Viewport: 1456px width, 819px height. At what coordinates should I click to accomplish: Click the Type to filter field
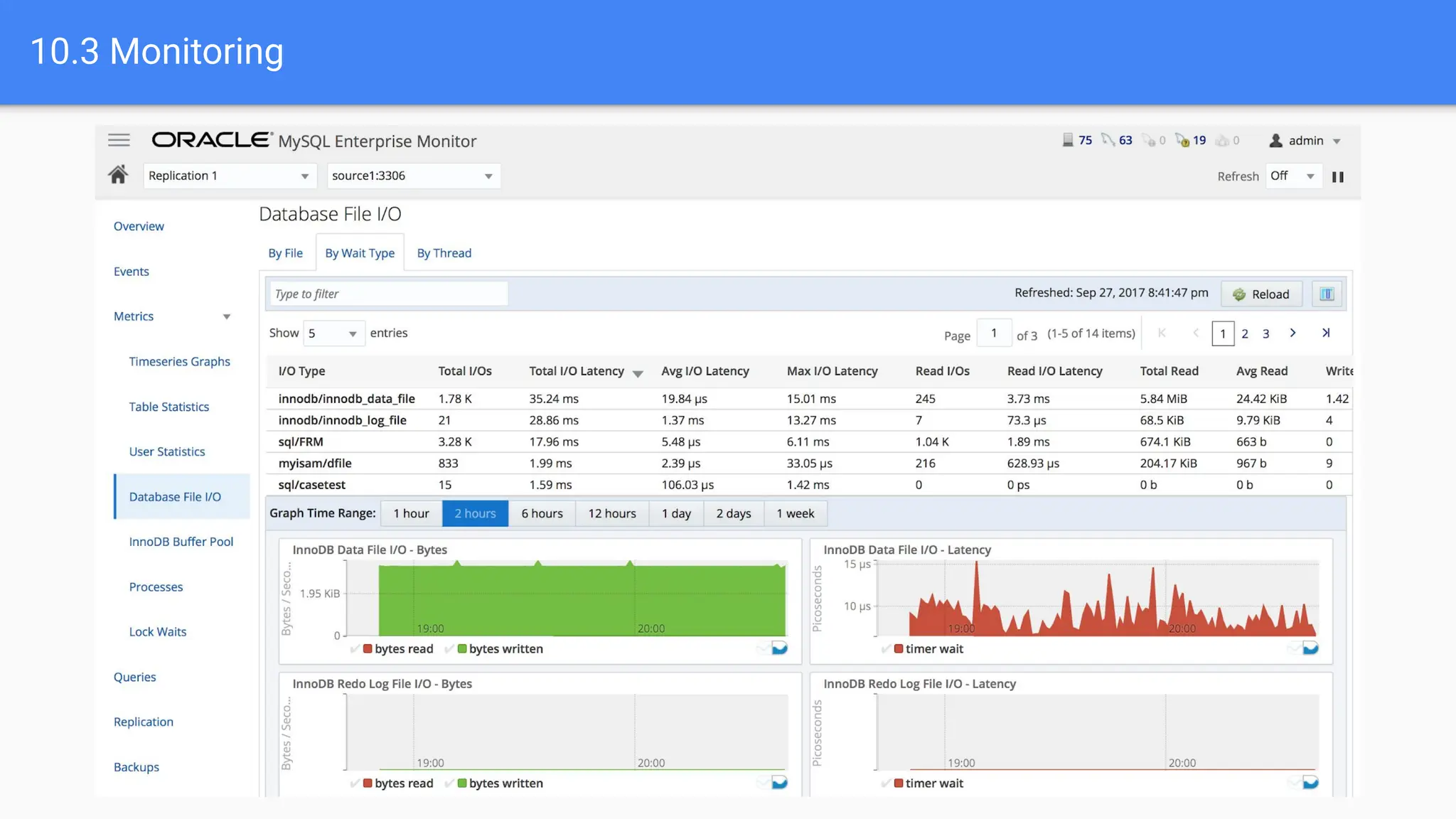click(389, 294)
